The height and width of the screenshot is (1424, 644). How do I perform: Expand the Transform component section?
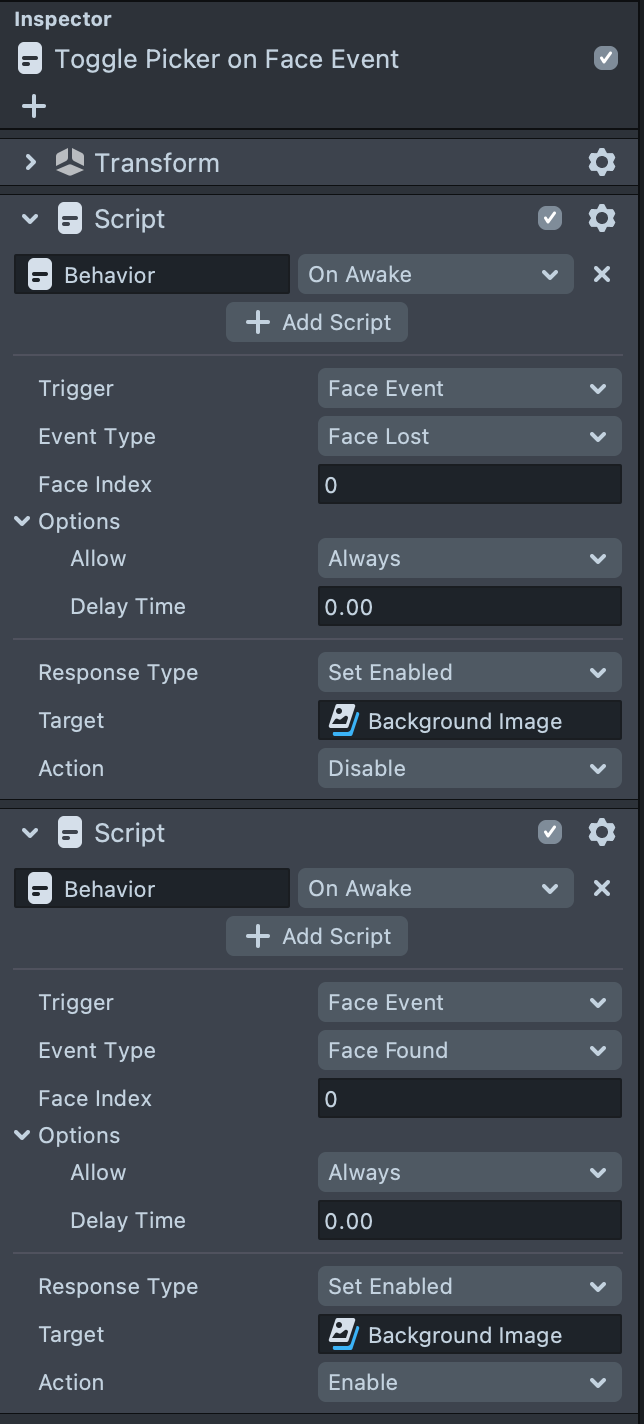[x=30, y=162]
